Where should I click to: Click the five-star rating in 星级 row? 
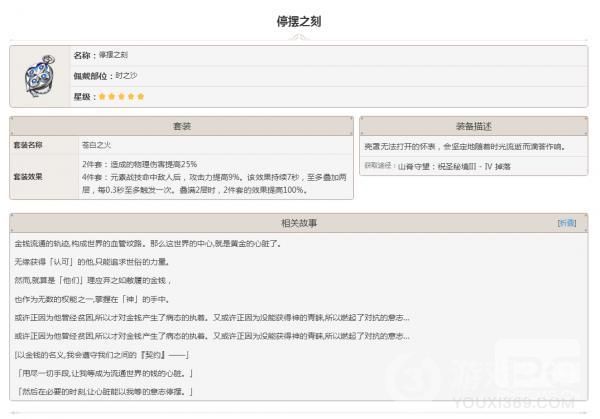pyautogui.click(x=121, y=96)
